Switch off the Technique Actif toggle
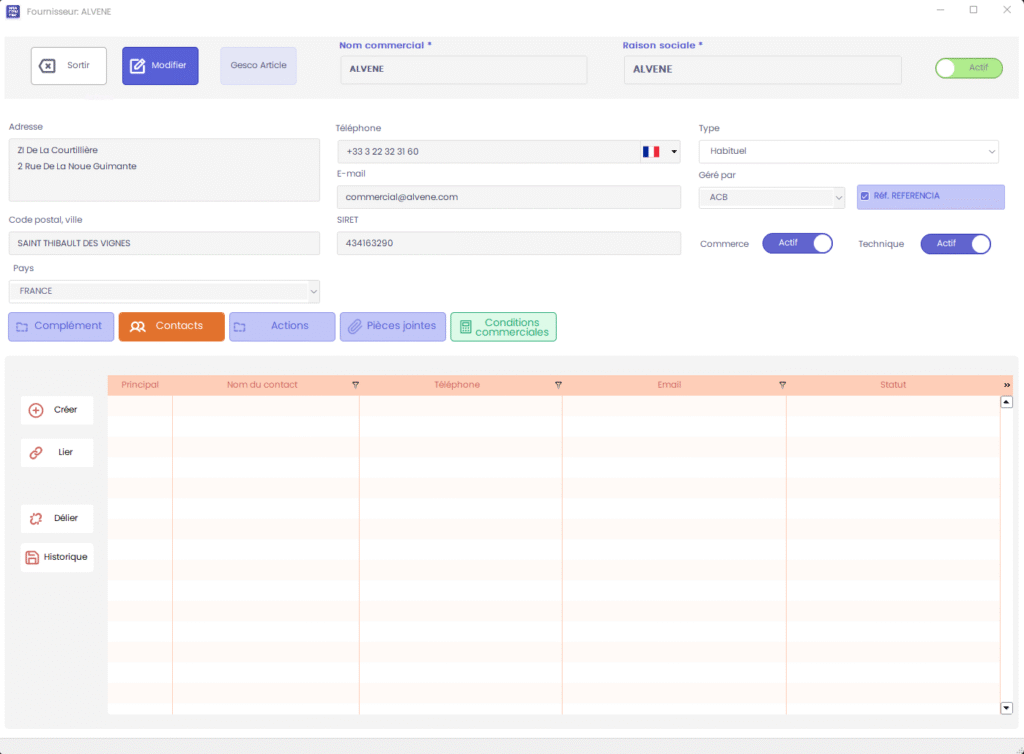1024x754 pixels. [x=955, y=244]
